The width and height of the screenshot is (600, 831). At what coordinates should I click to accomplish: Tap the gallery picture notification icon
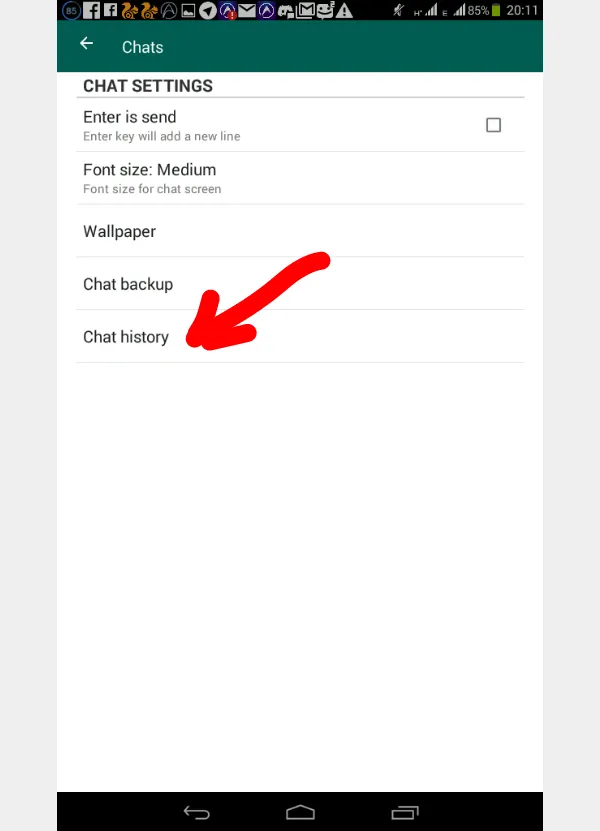coord(188,11)
